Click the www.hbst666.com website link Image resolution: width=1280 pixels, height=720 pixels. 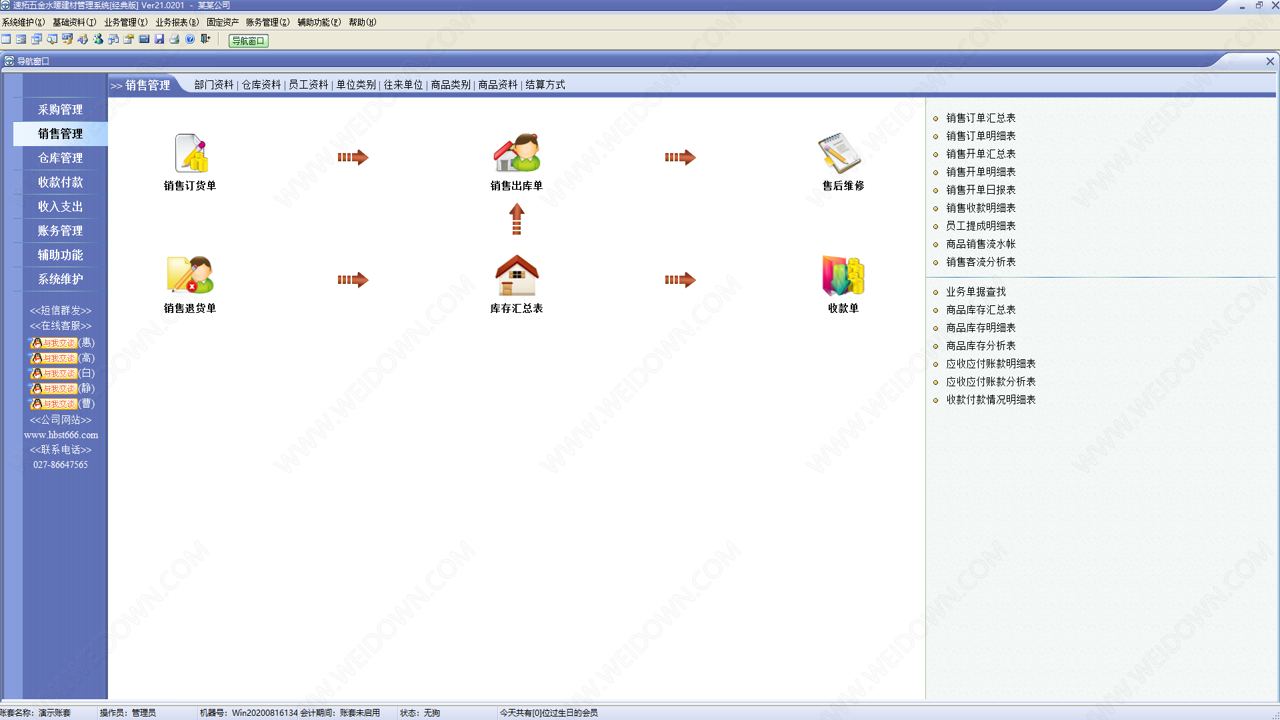tap(61, 435)
